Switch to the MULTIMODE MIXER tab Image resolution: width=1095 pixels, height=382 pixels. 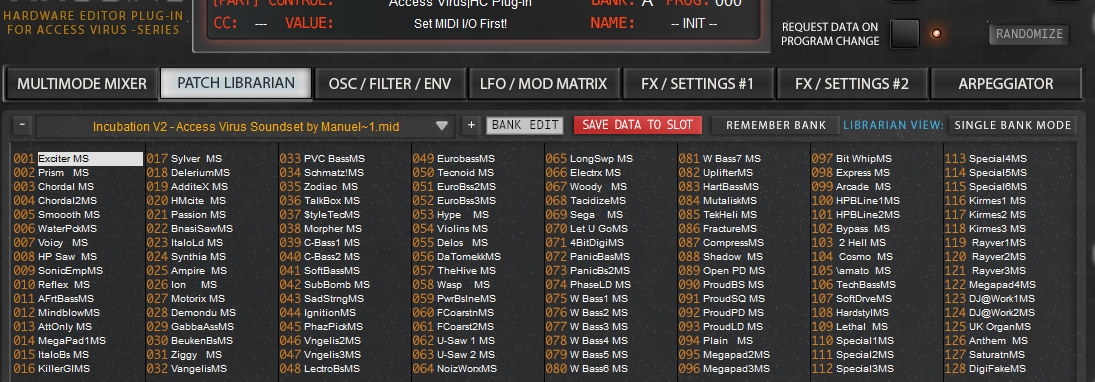82,84
